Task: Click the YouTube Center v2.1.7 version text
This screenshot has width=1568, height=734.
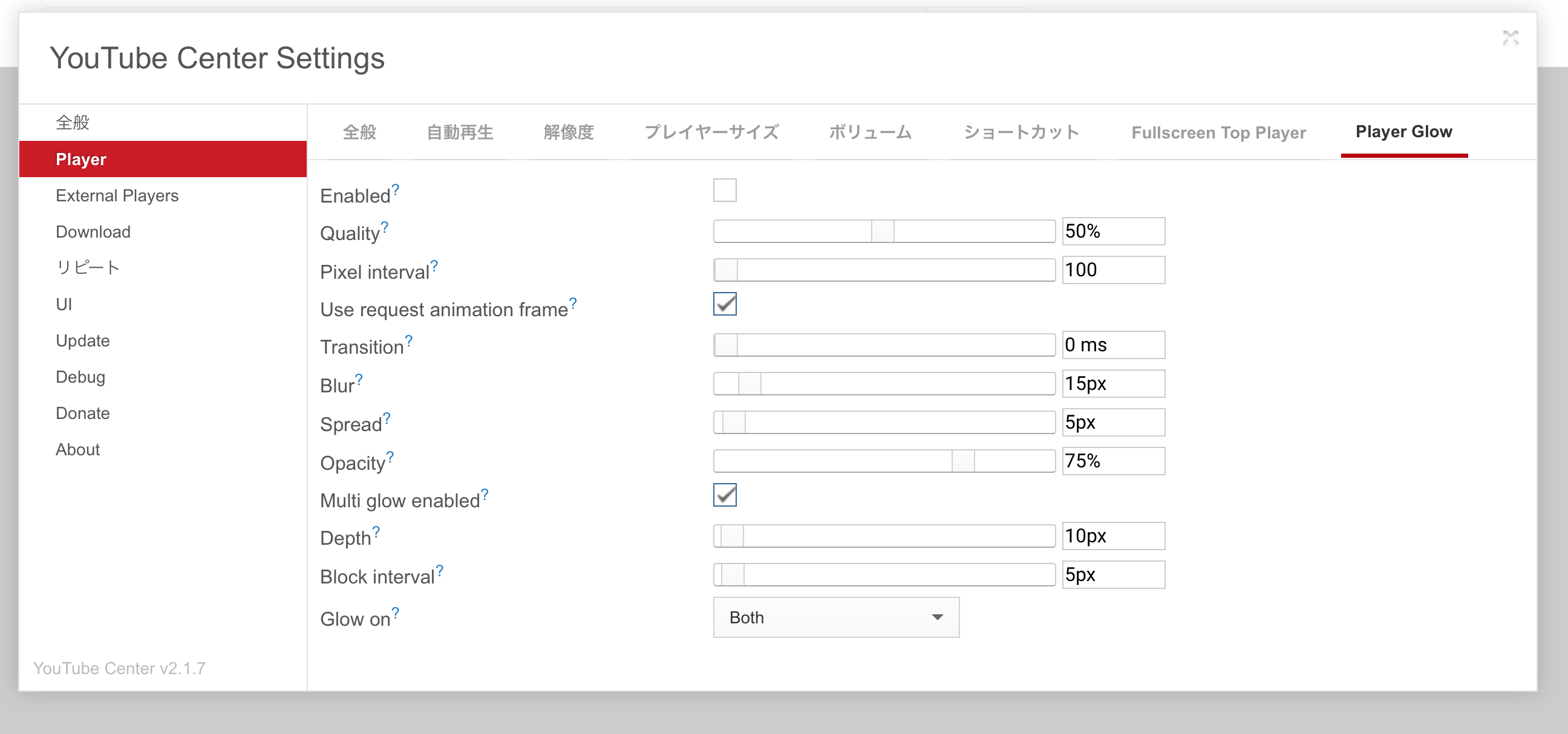Action: [x=119, y=667]
